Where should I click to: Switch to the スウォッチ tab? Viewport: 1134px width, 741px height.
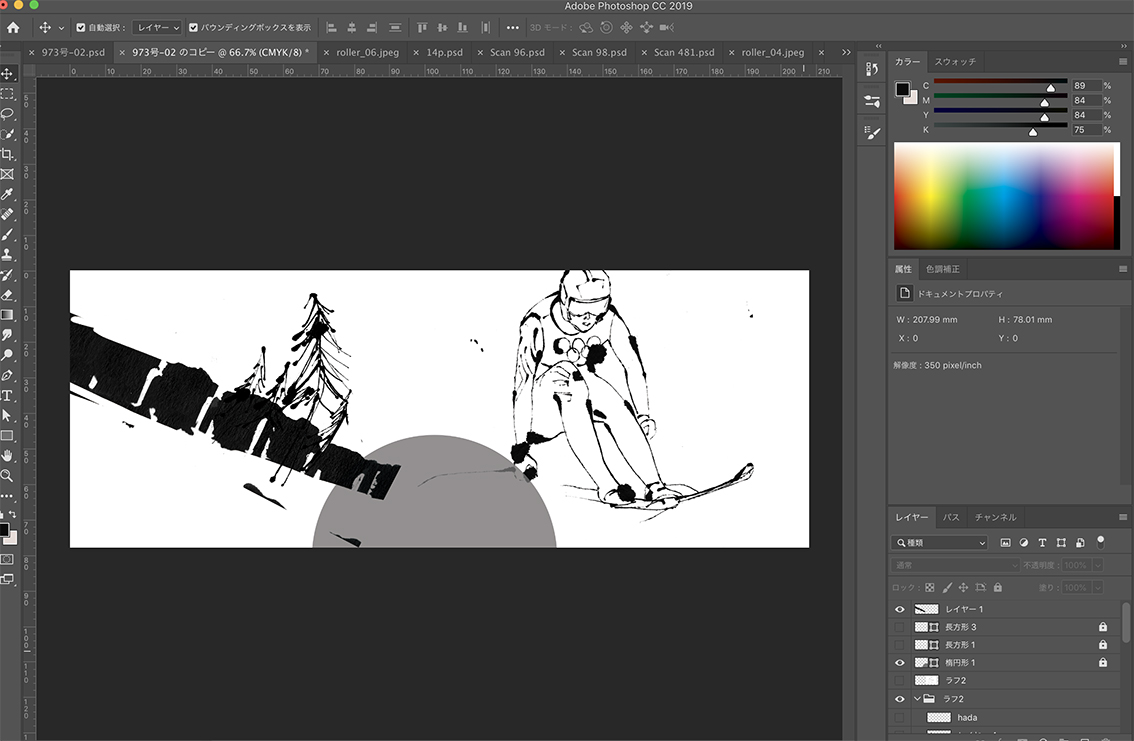(x=954, y=62)
